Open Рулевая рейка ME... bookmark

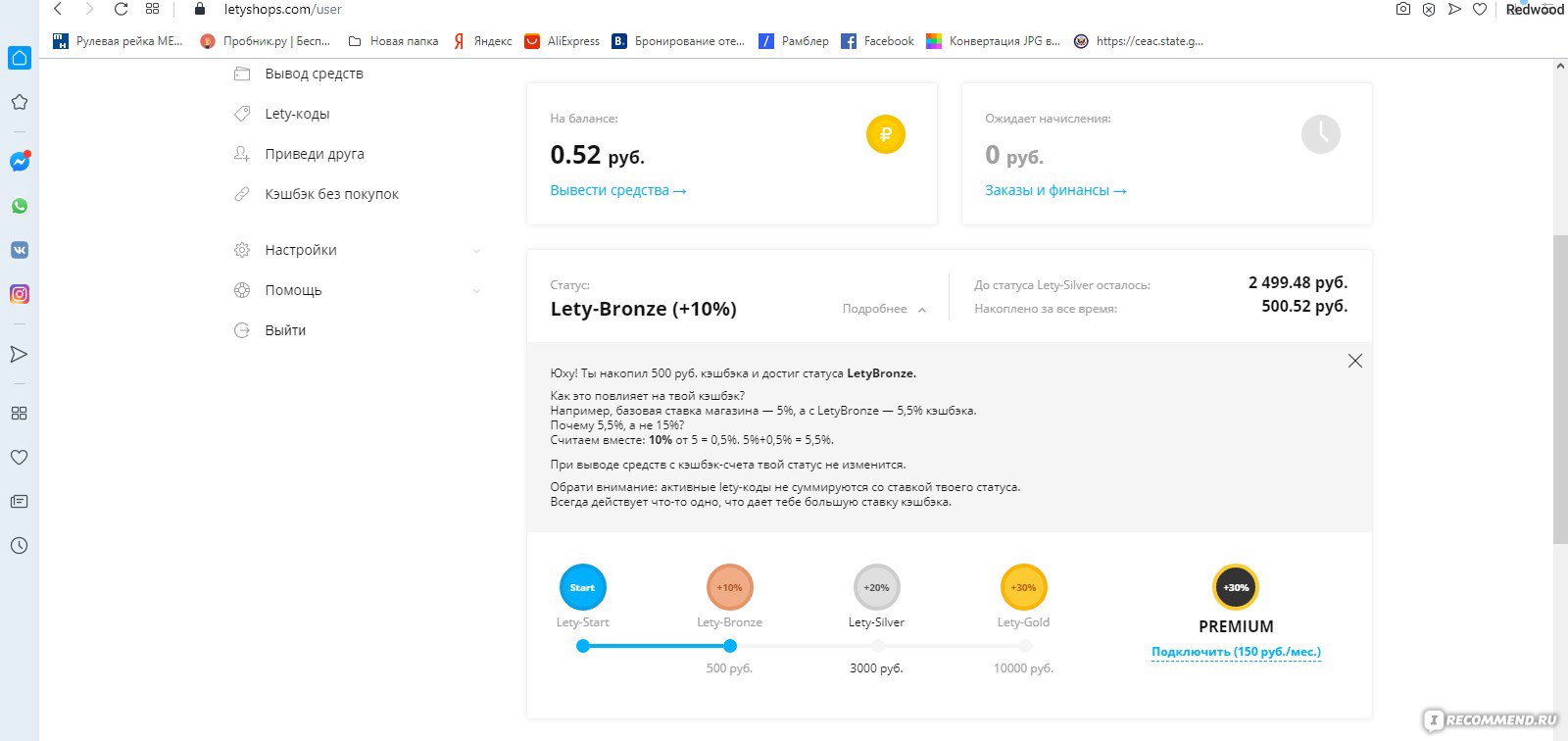[x=118, y=41]
